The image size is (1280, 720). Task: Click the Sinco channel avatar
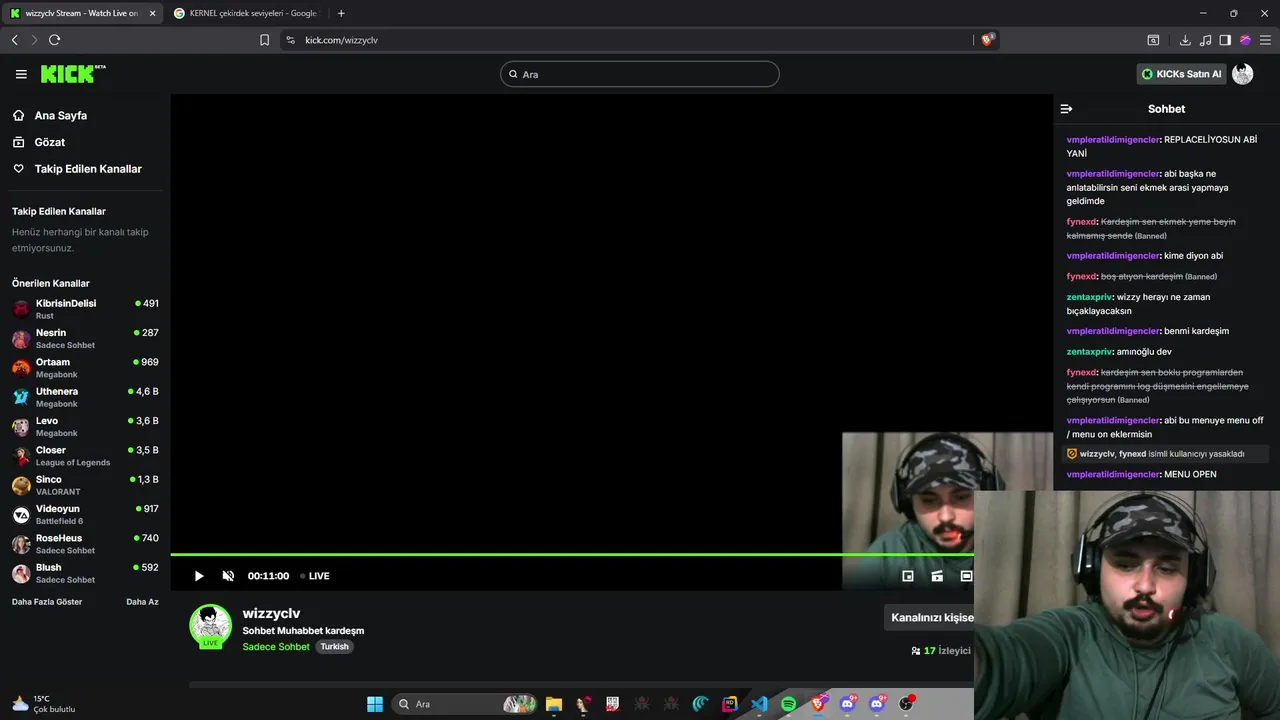21,485
